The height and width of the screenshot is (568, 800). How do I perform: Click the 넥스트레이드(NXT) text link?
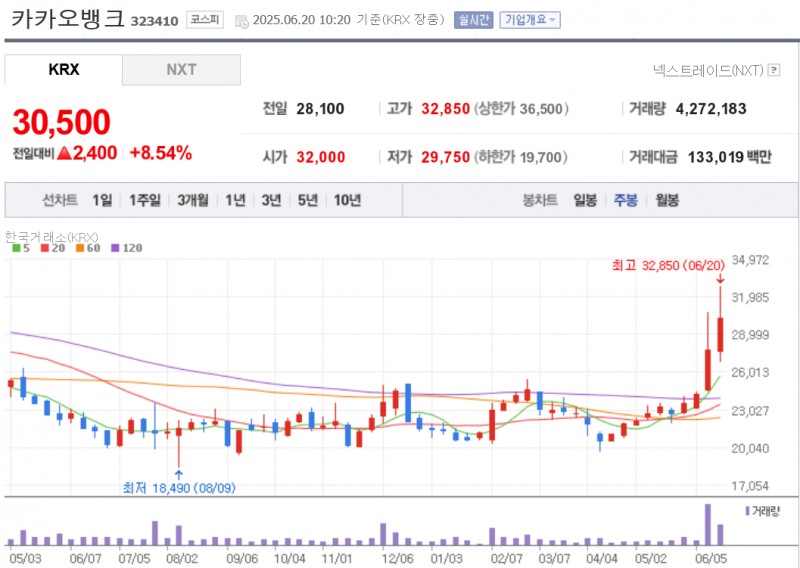(708, 70)
